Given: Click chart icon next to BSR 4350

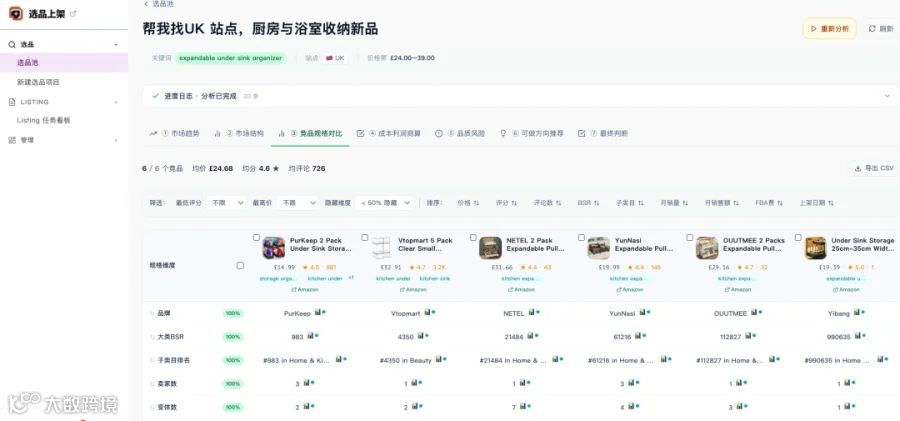Looking at the screenshot, I should click(421, 335).
